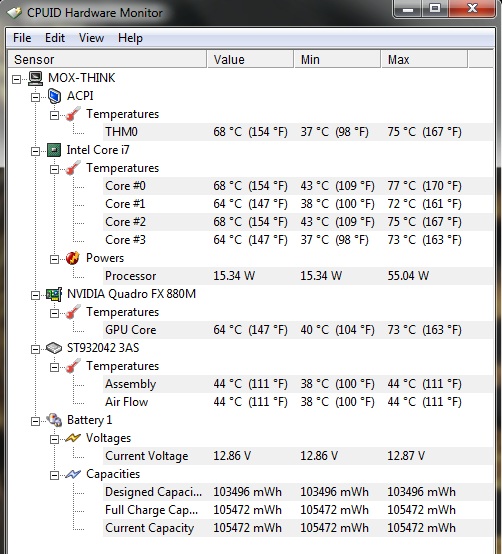This screenshot has width=502, height=554.
Task: Select the ST932042 3AS hard drive icon
Action: tap(54, 348)
